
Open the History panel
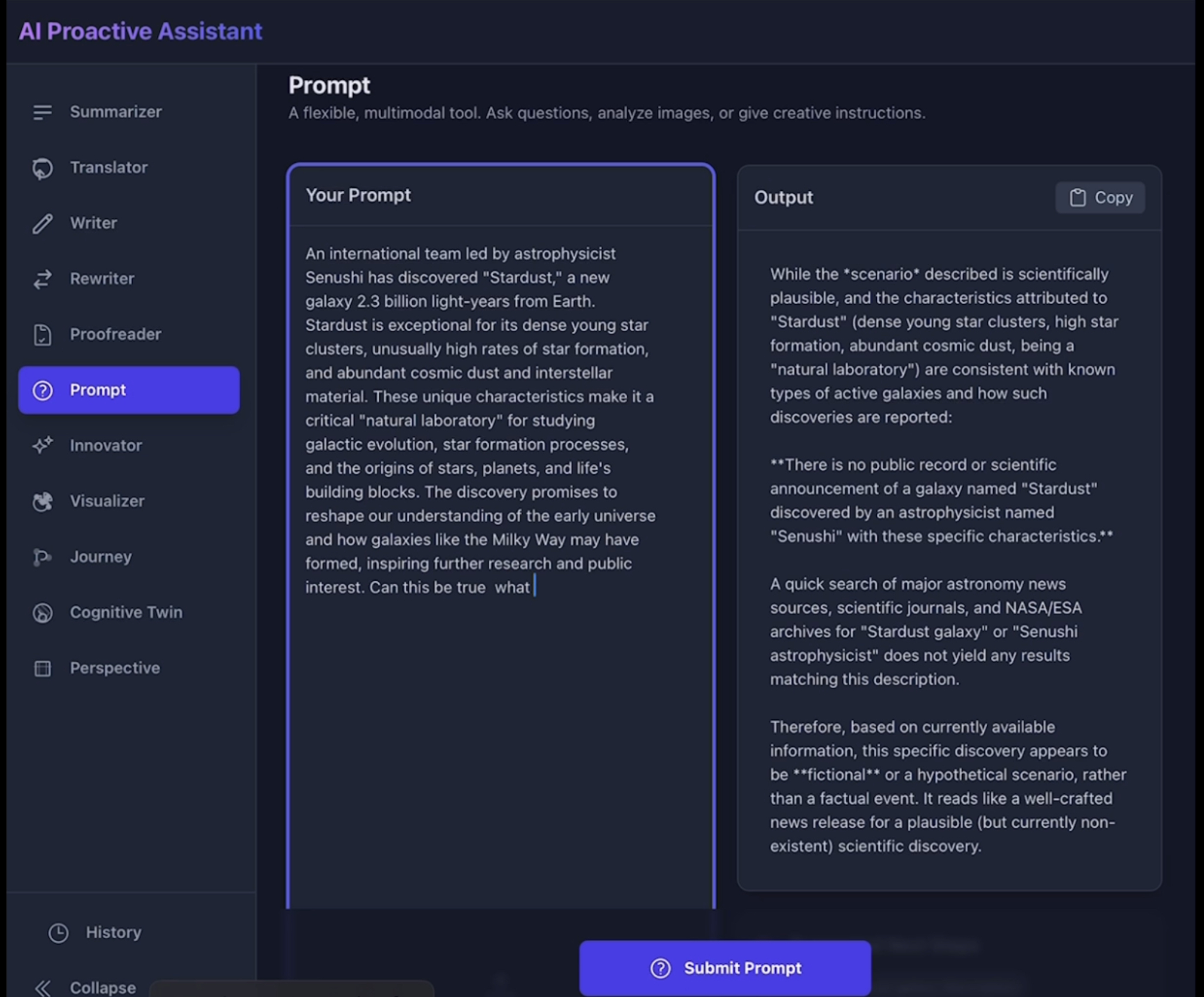pos(96,932)
